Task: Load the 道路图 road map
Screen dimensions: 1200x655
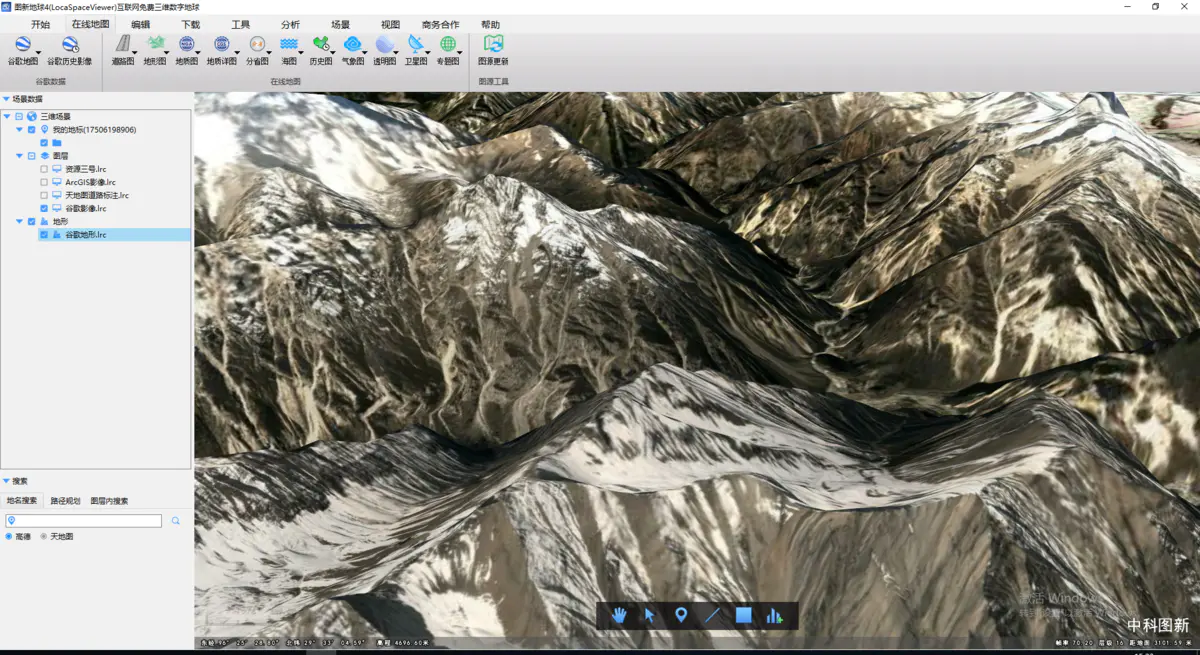Action: [123, 50]
